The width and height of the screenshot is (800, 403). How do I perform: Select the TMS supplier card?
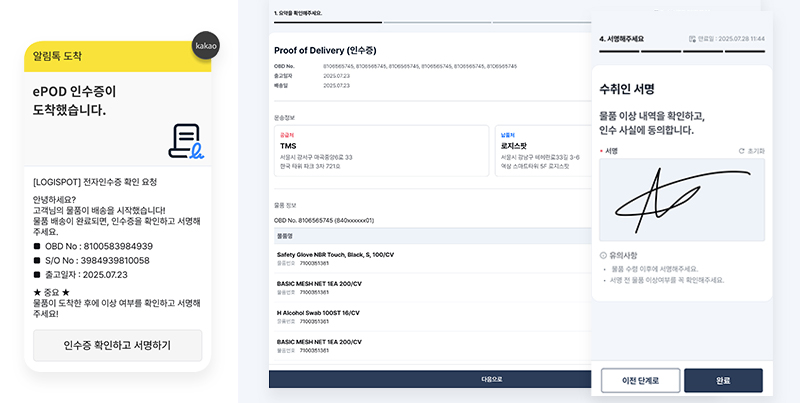[380, 151]
